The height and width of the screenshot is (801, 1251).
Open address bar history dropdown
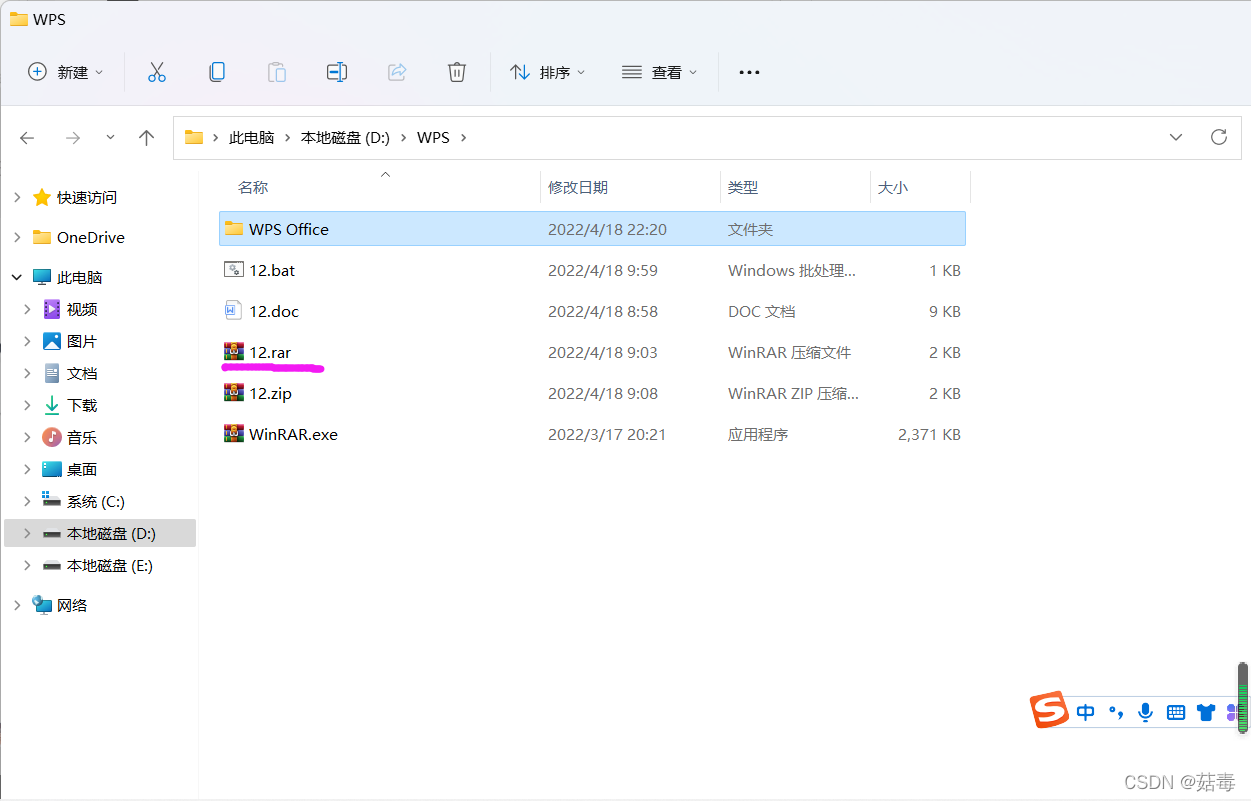click(x=1176, y=137)
